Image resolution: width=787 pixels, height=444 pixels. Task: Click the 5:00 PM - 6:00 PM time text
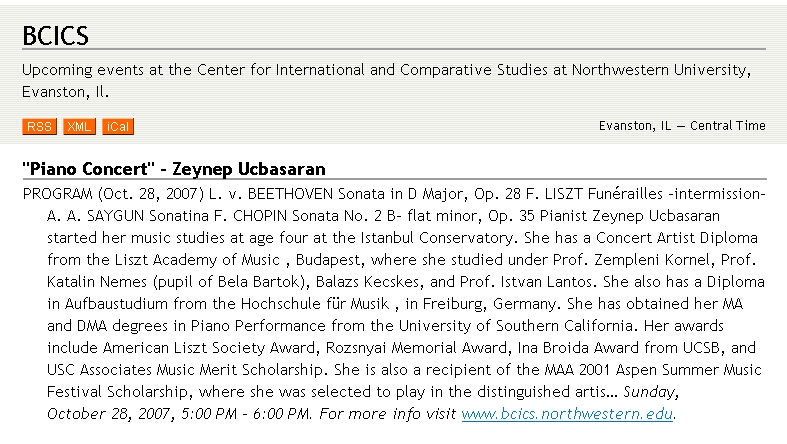(245, 414)
